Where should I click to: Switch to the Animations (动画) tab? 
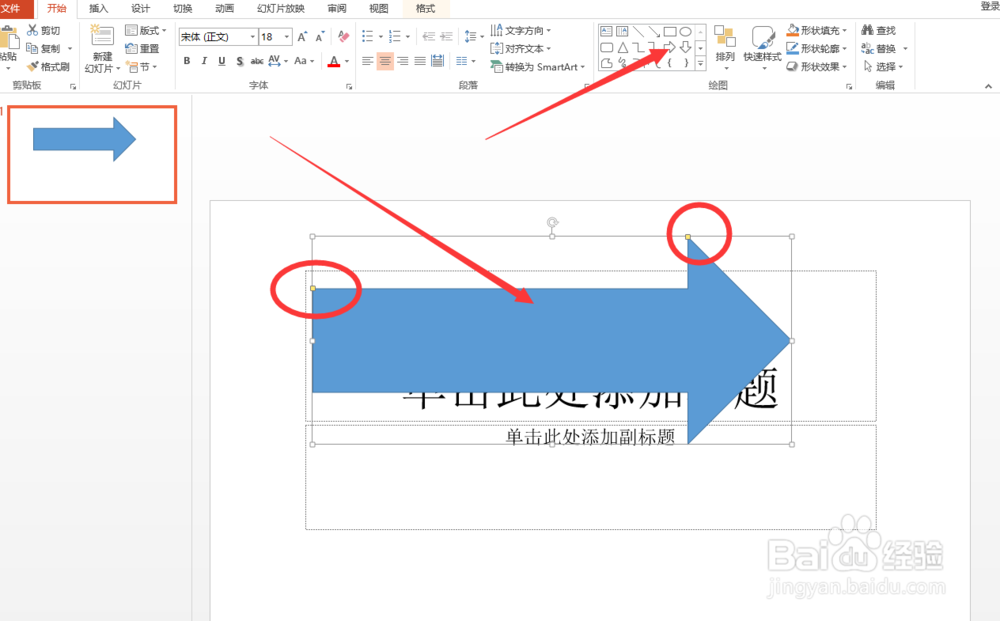click(x=224, y=8)
